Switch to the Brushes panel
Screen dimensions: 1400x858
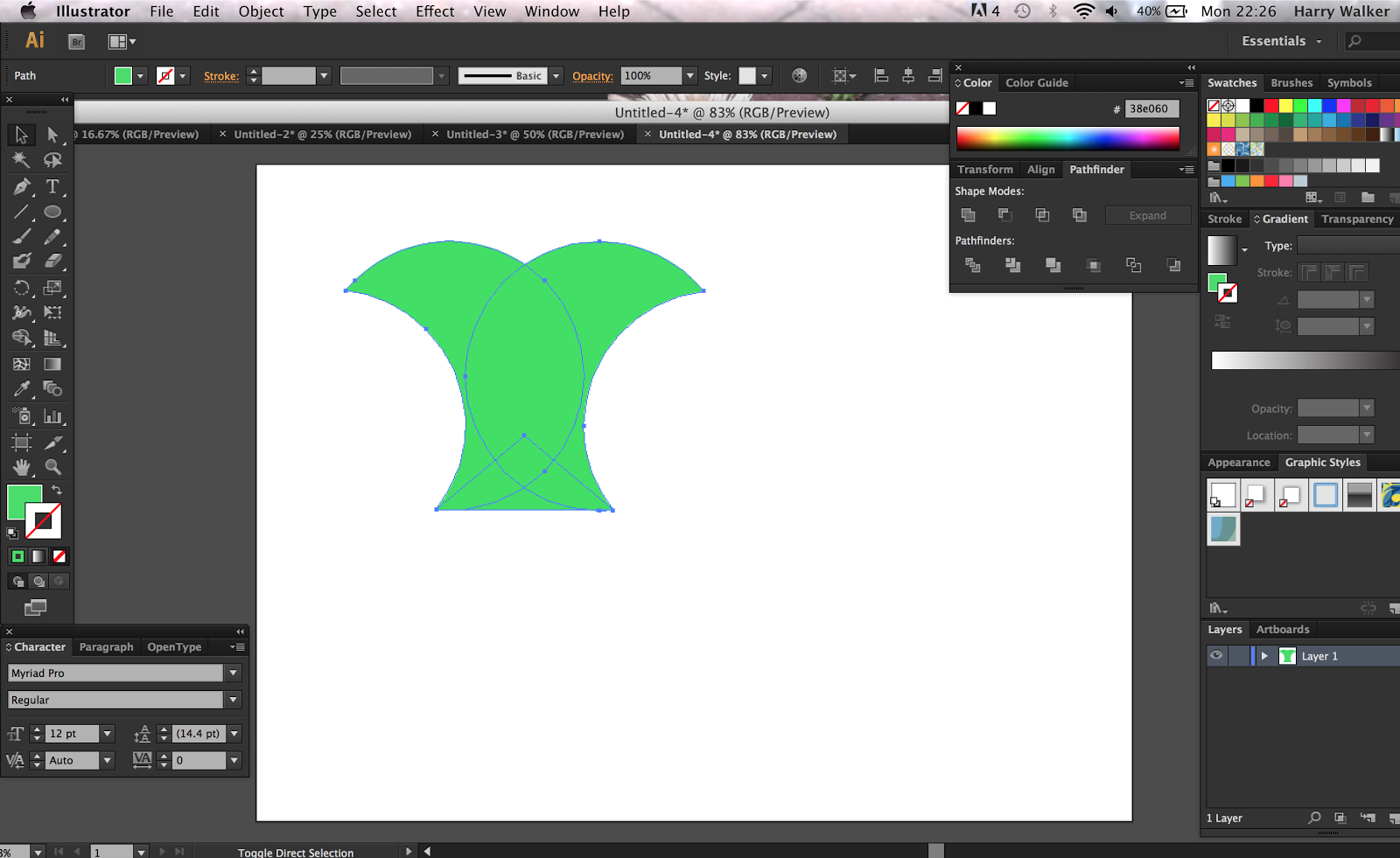point(1291,82)
